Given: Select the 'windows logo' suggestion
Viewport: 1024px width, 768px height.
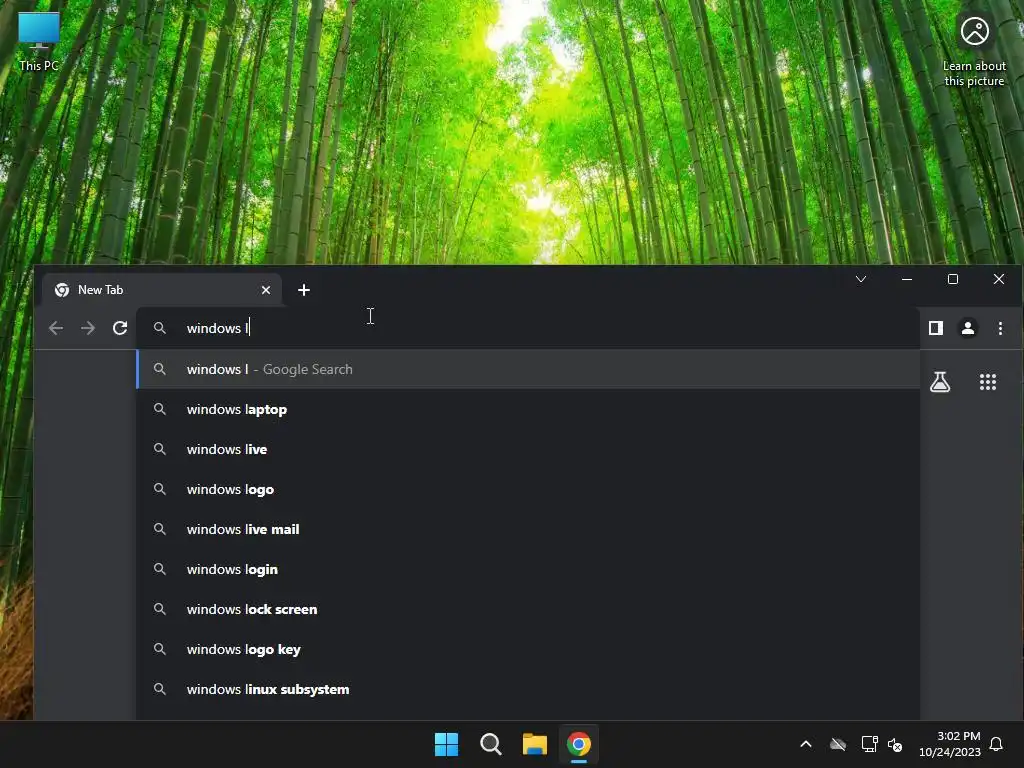Looking at the screenshot, I should pos(528,489).
